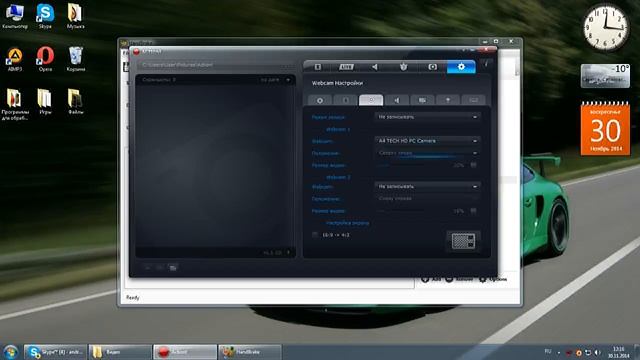Screen dimensions: 640x360
Task: Open the Webcam 1 position dropdown
Action: pos(427,153)
